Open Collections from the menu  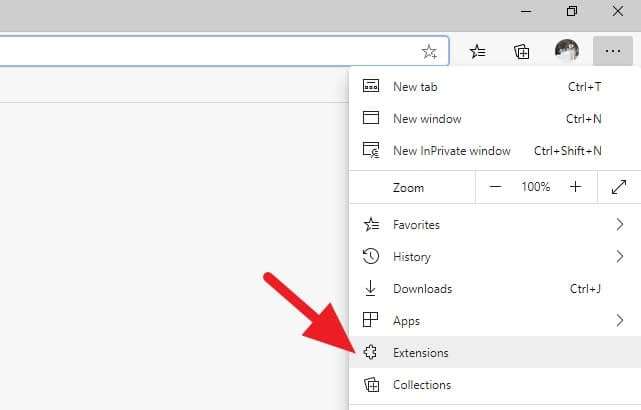pyautogui.click(x=495, y=385)
